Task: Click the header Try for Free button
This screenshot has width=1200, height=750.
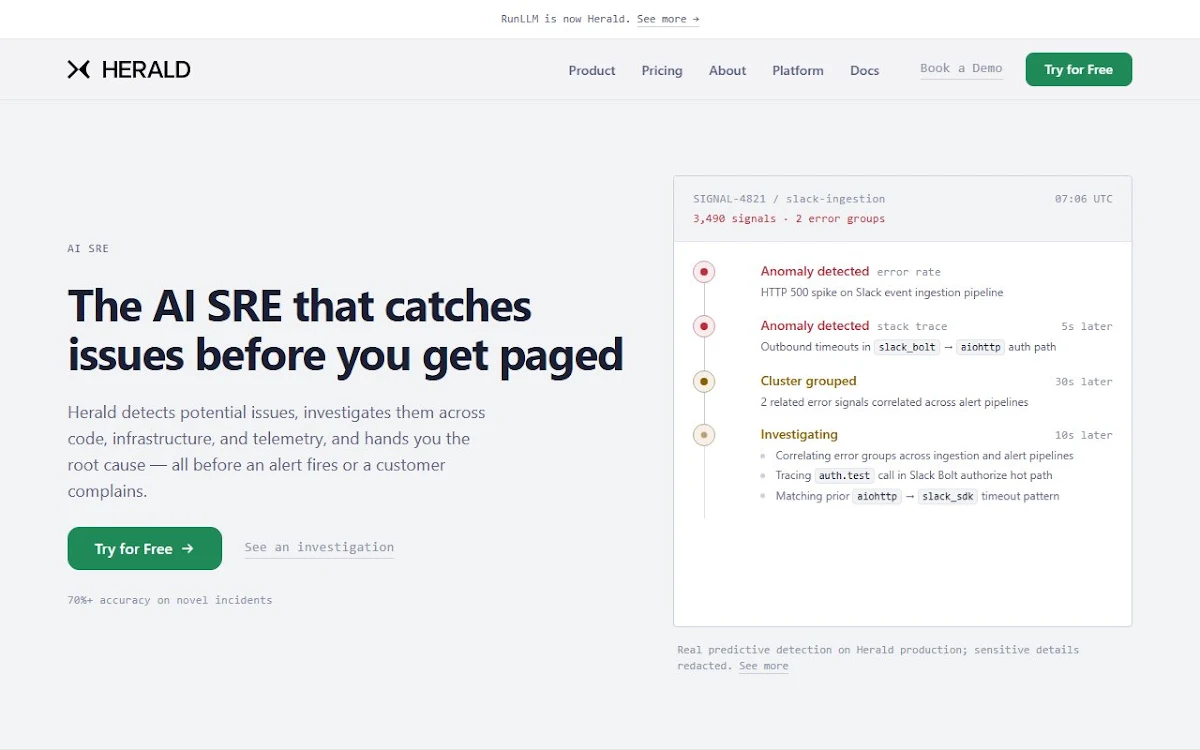Action: tap(1078, 69)
